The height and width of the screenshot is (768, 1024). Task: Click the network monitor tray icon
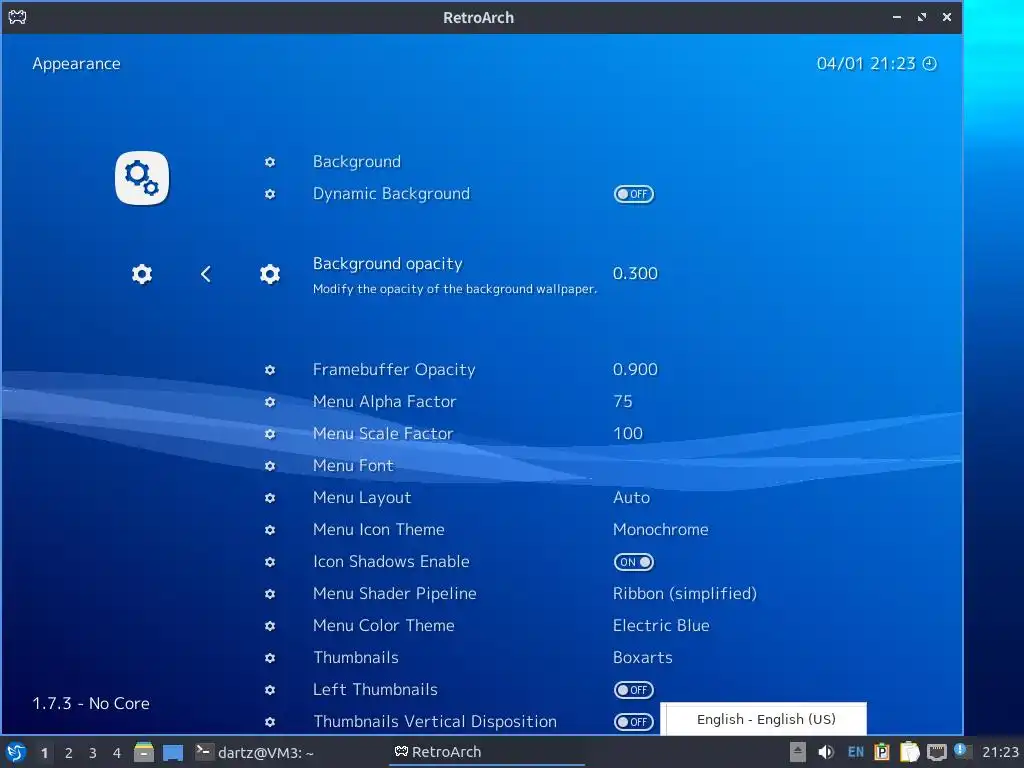937,752
